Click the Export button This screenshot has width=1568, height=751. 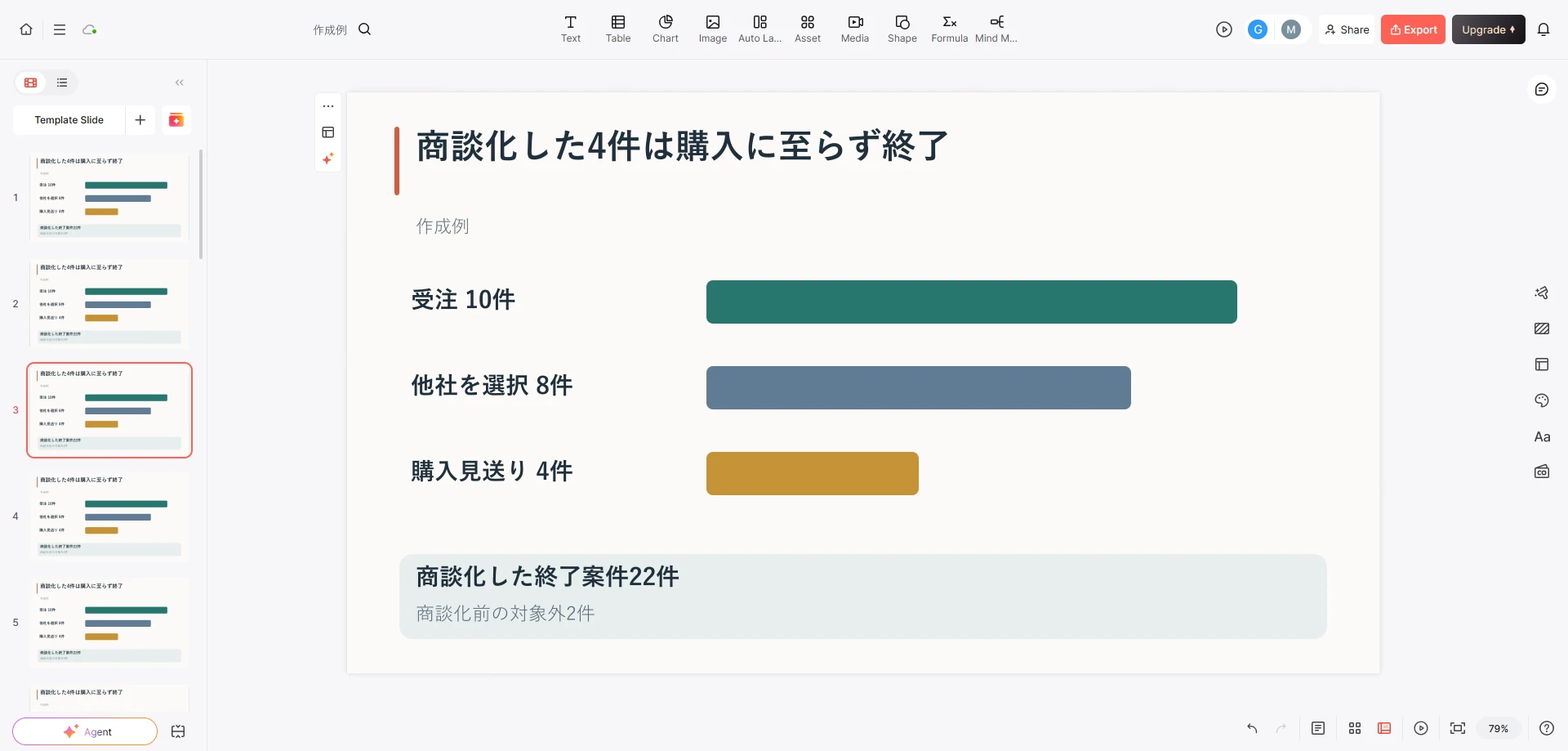pyautogui.click(x=1413, y=29)
